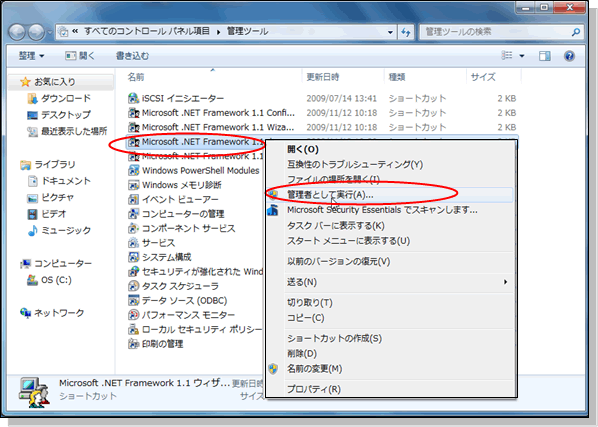Click the search magnifier icon

[576, 32]
